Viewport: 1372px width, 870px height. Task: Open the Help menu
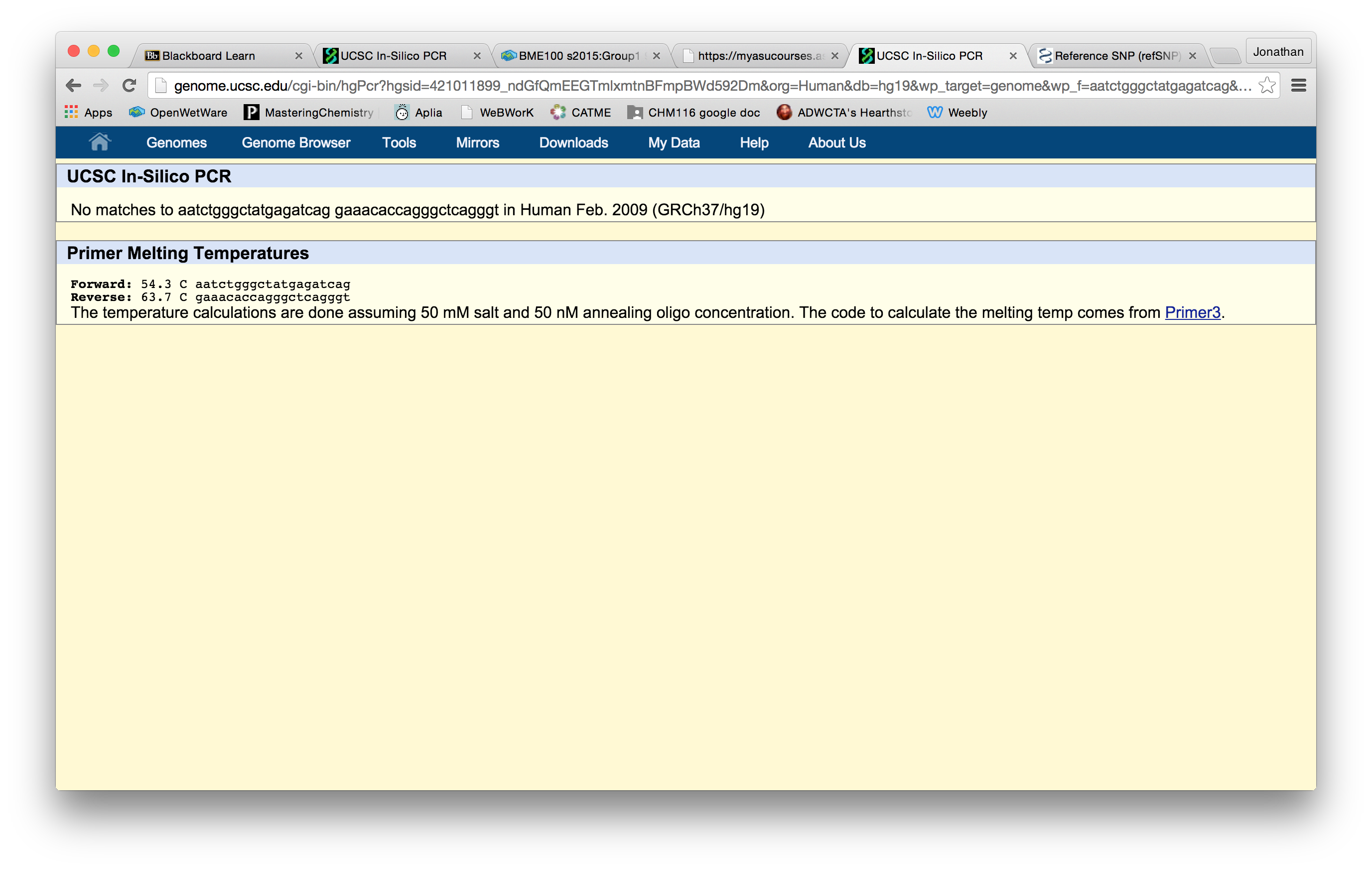[754, 143]
